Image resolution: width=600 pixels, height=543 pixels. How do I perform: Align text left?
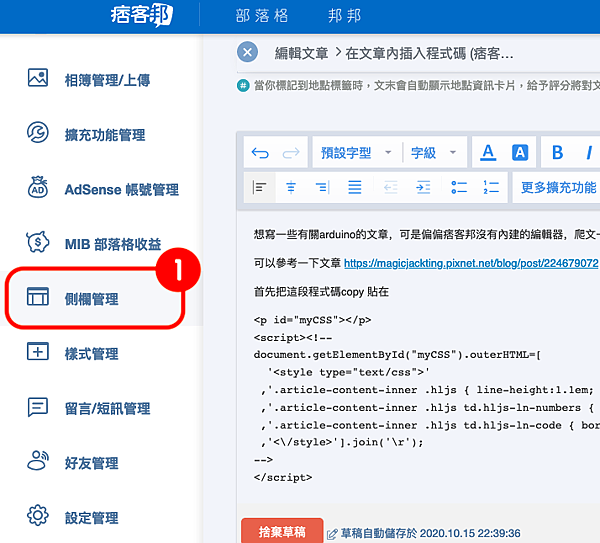(259, 188)
